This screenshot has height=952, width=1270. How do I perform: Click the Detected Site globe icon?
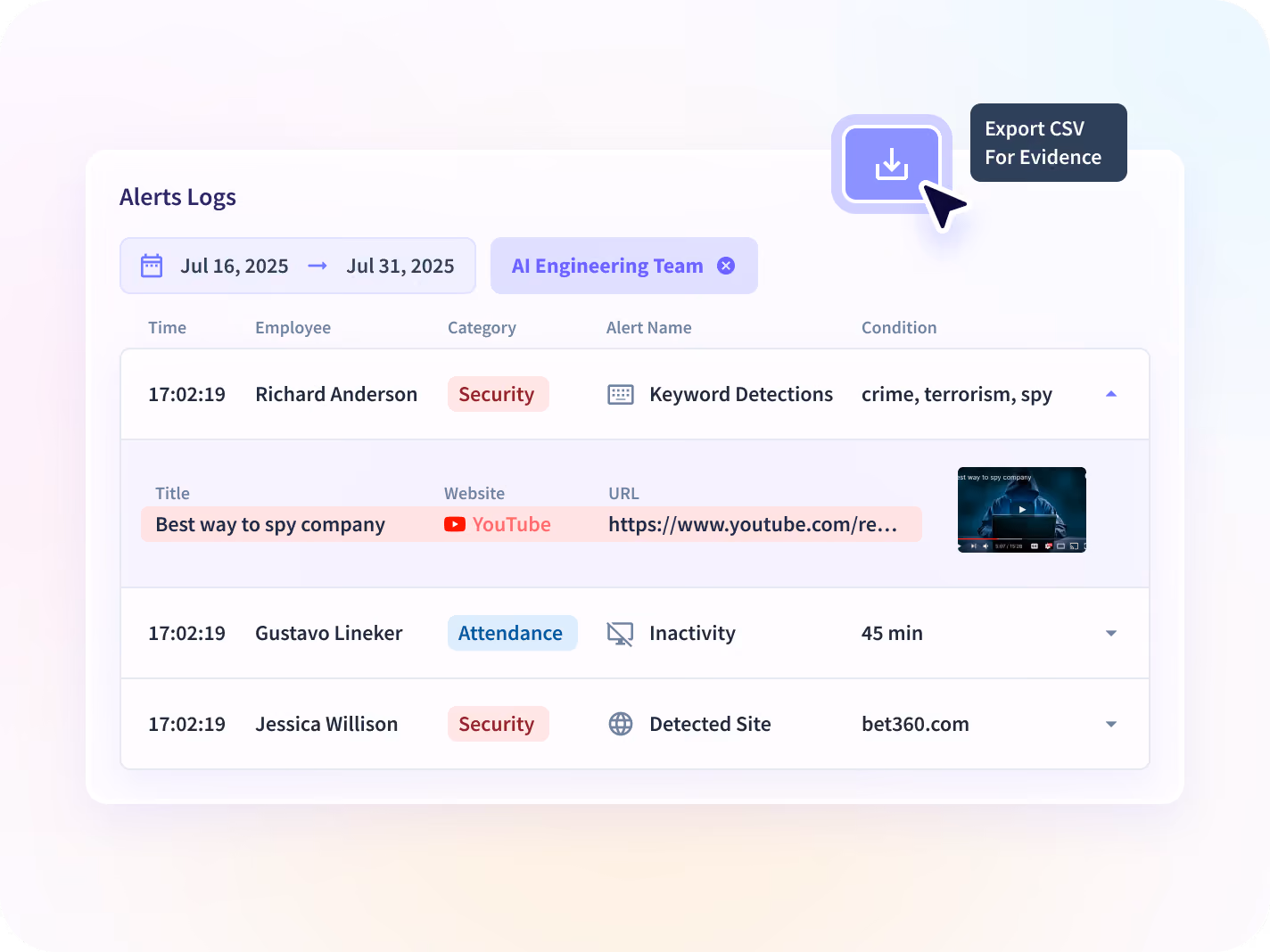pyautogui.click(x=621, y=724)
